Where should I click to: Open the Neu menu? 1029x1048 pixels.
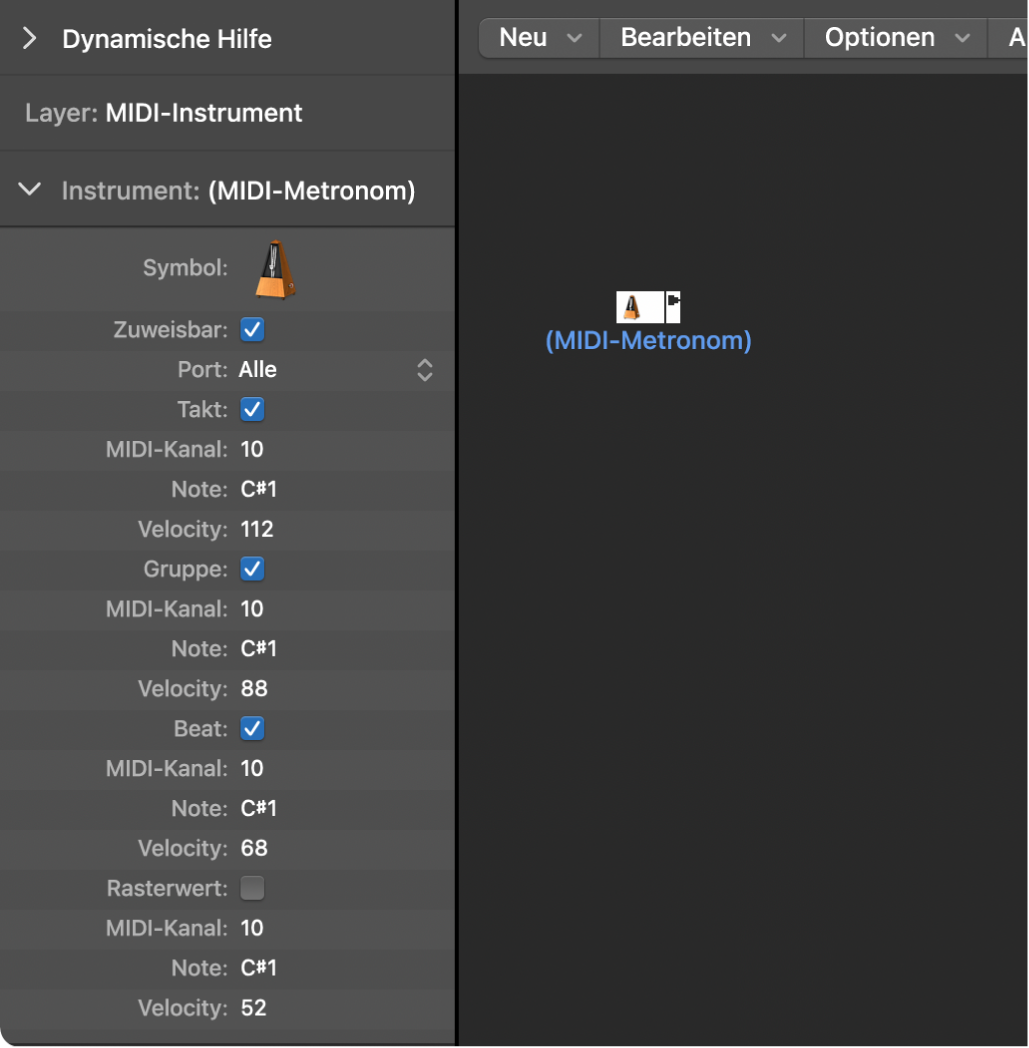pos(540,38)
